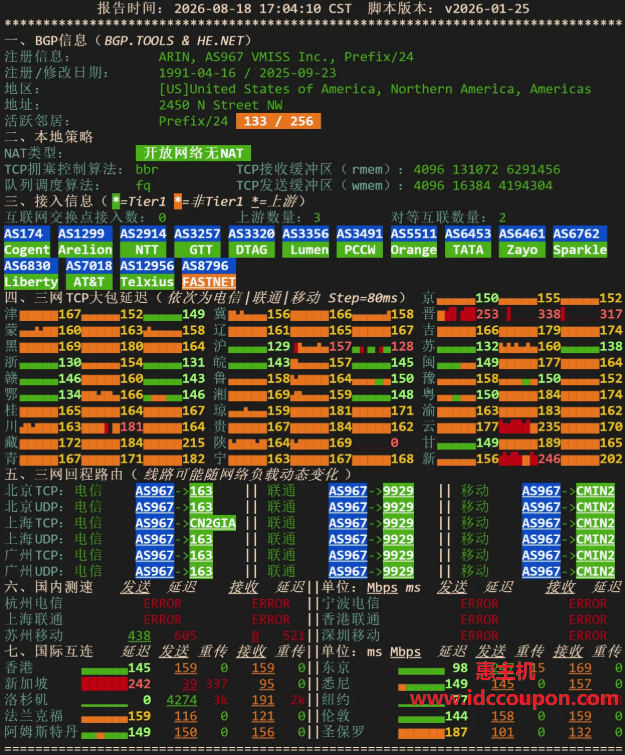Click the CN2GIA badge in 上海TCP row

[213, 523]
